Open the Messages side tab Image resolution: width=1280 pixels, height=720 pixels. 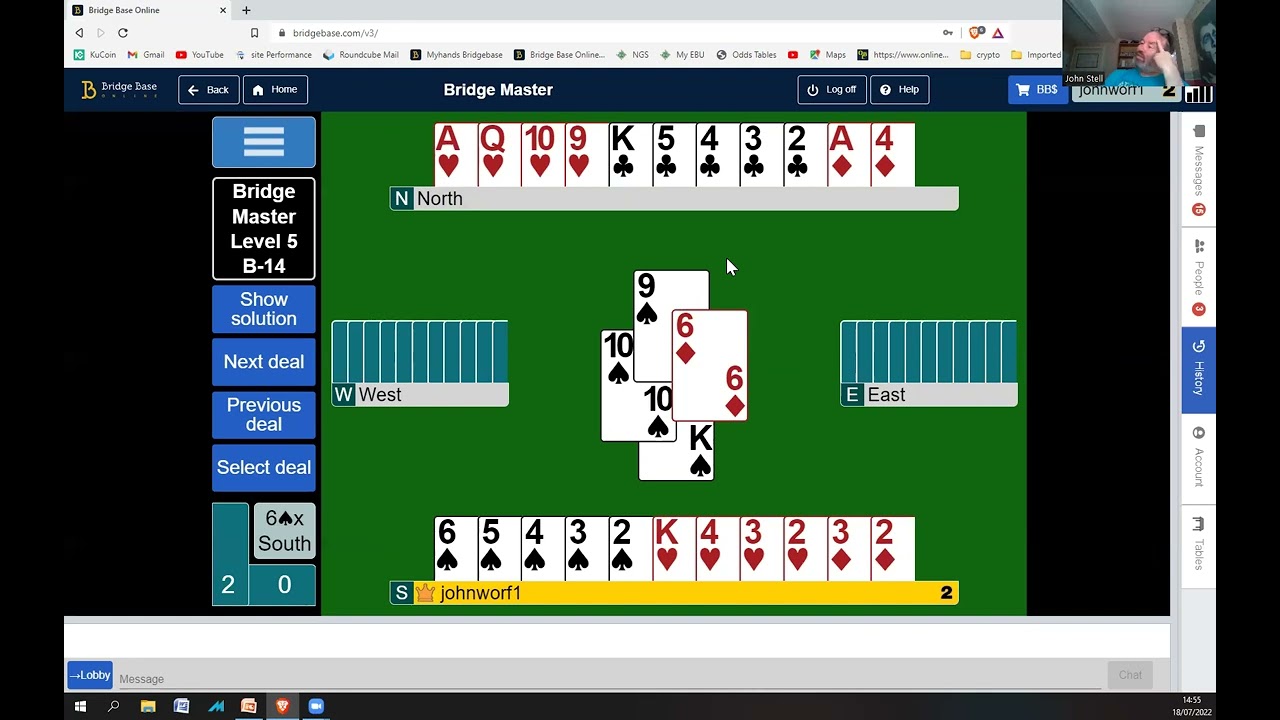[x=1199, y=170]
